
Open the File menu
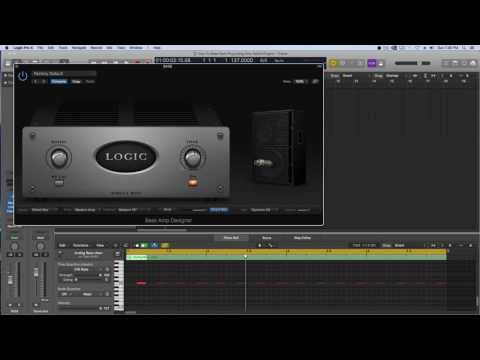40,48
